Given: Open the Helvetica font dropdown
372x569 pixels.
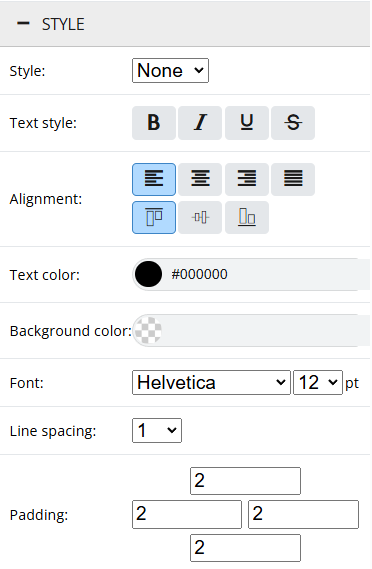Looking at the screenshot, I should (211, 382).
